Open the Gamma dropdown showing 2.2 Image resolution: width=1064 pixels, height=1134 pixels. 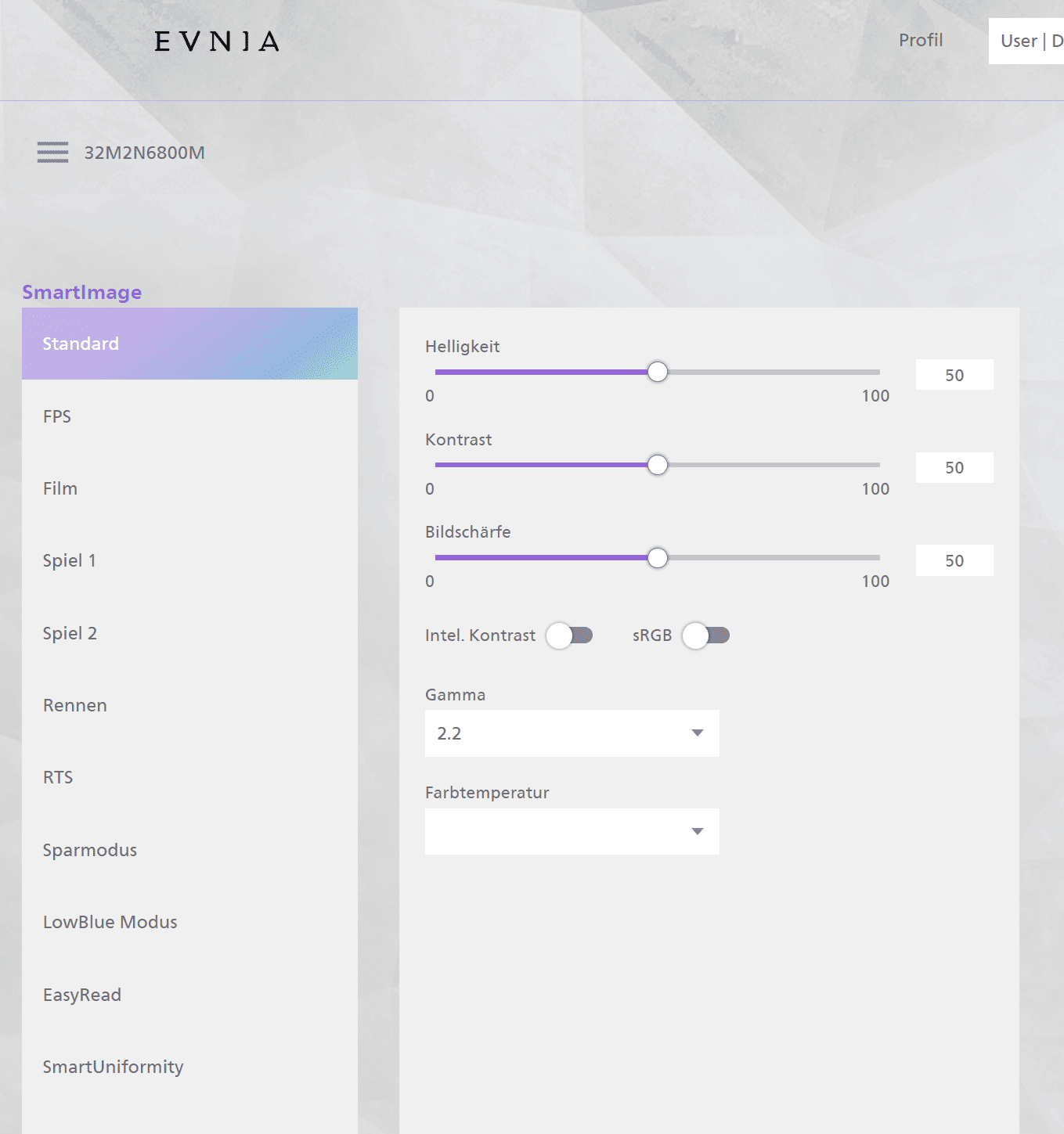572,733
